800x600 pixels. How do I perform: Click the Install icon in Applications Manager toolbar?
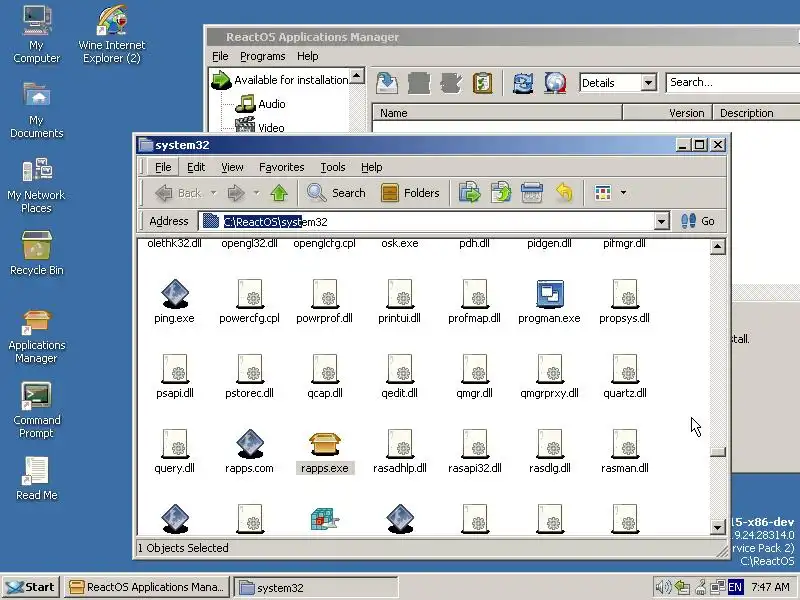coord(387,83)
